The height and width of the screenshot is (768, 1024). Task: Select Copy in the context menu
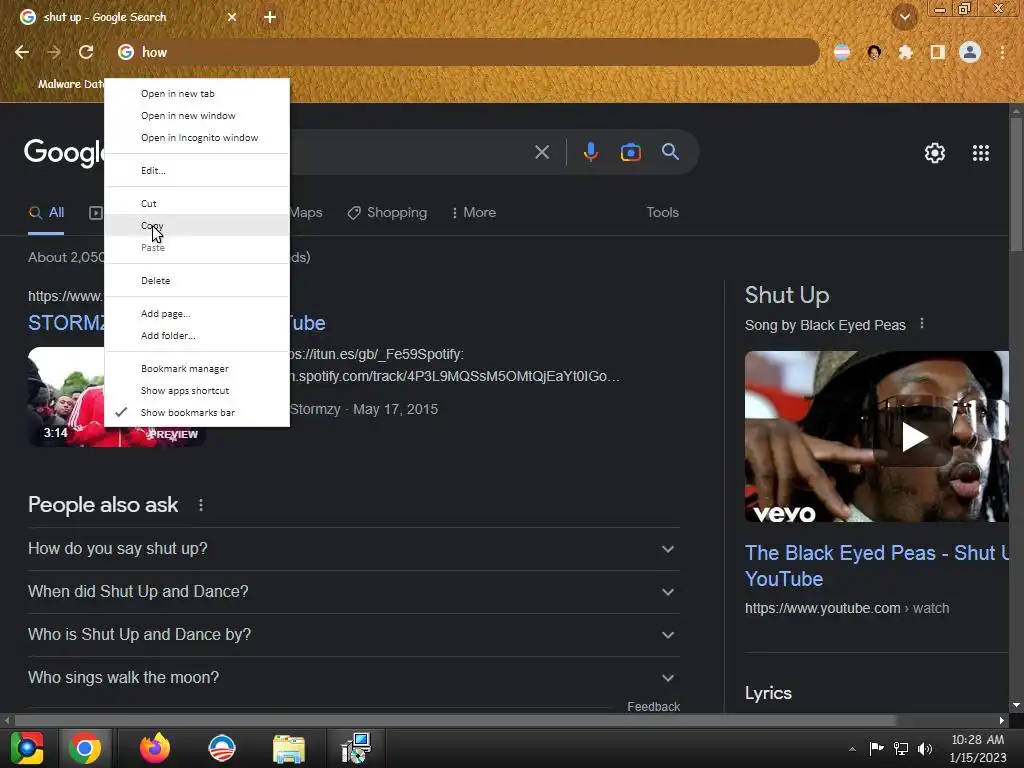coord(197,225)
